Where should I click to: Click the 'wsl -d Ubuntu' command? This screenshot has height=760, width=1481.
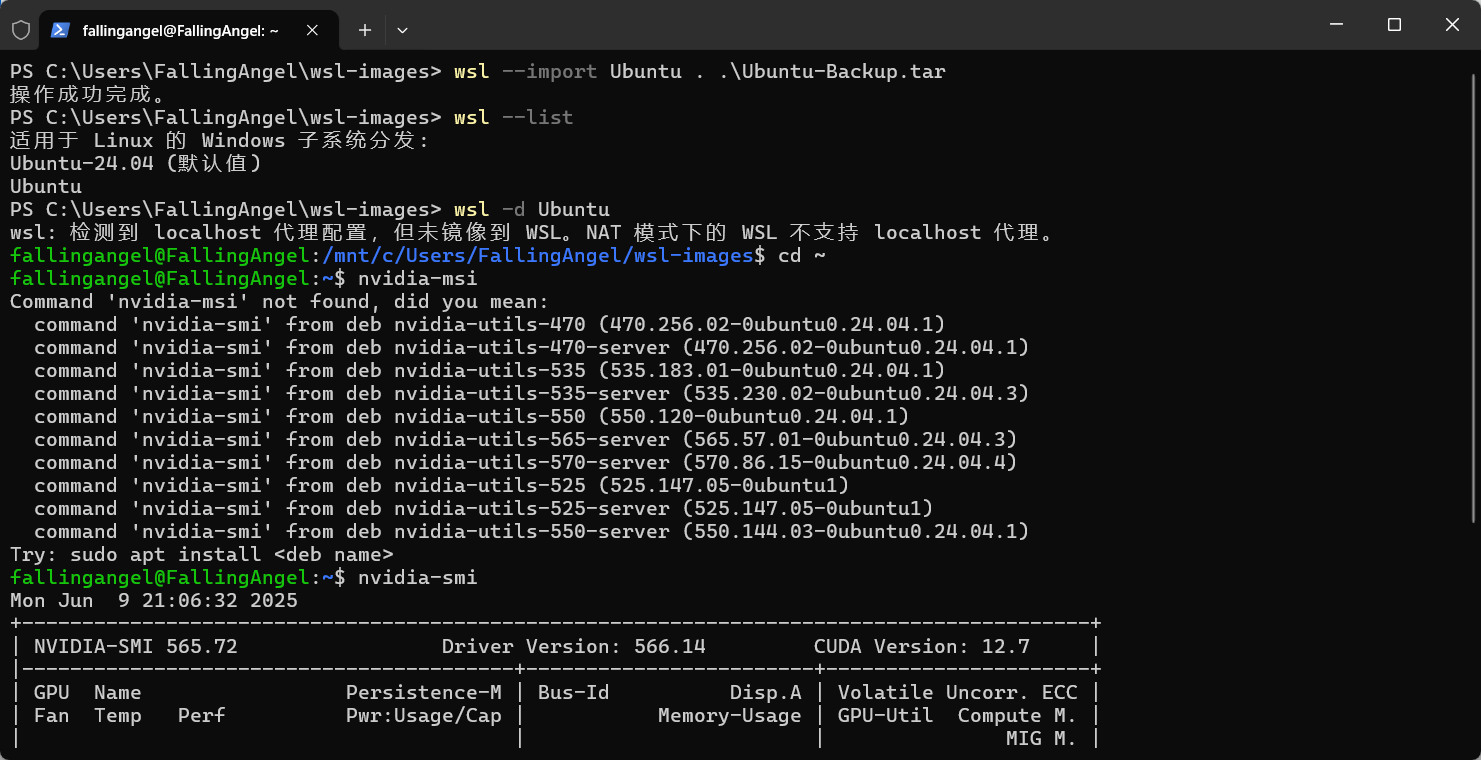(x=532, y=210)
